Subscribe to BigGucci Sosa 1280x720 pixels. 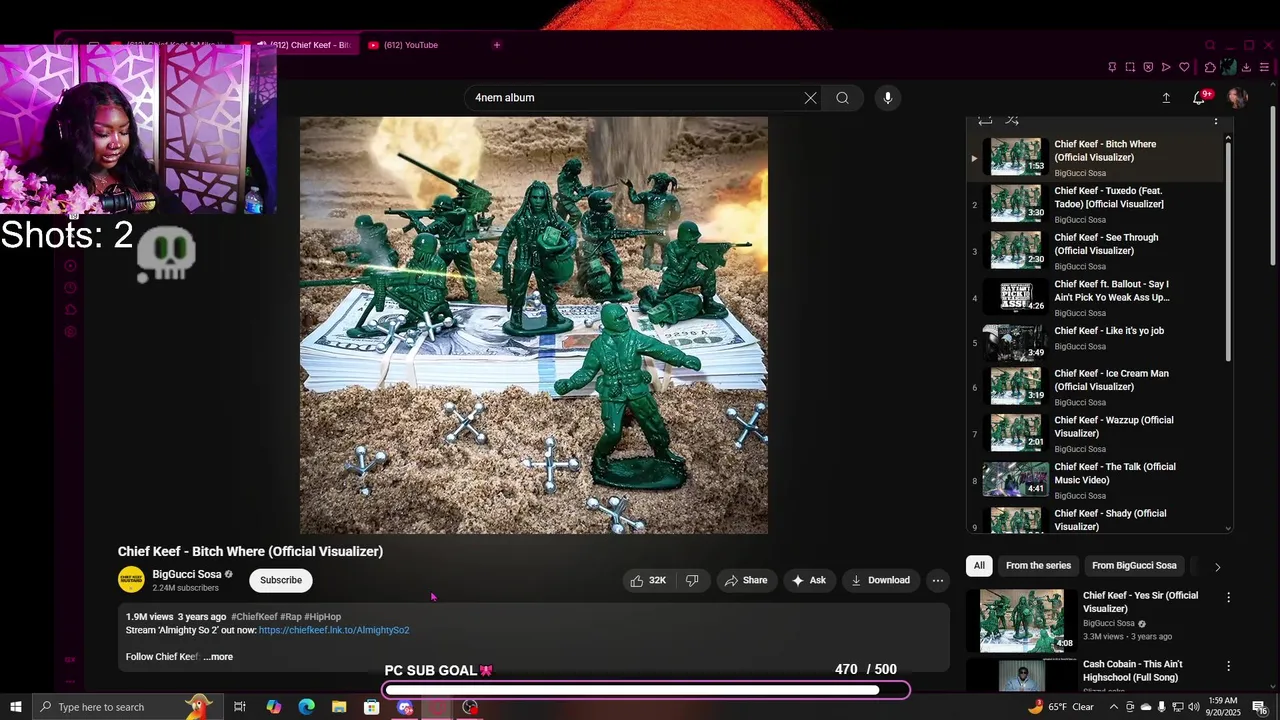[x=281, y=580]
